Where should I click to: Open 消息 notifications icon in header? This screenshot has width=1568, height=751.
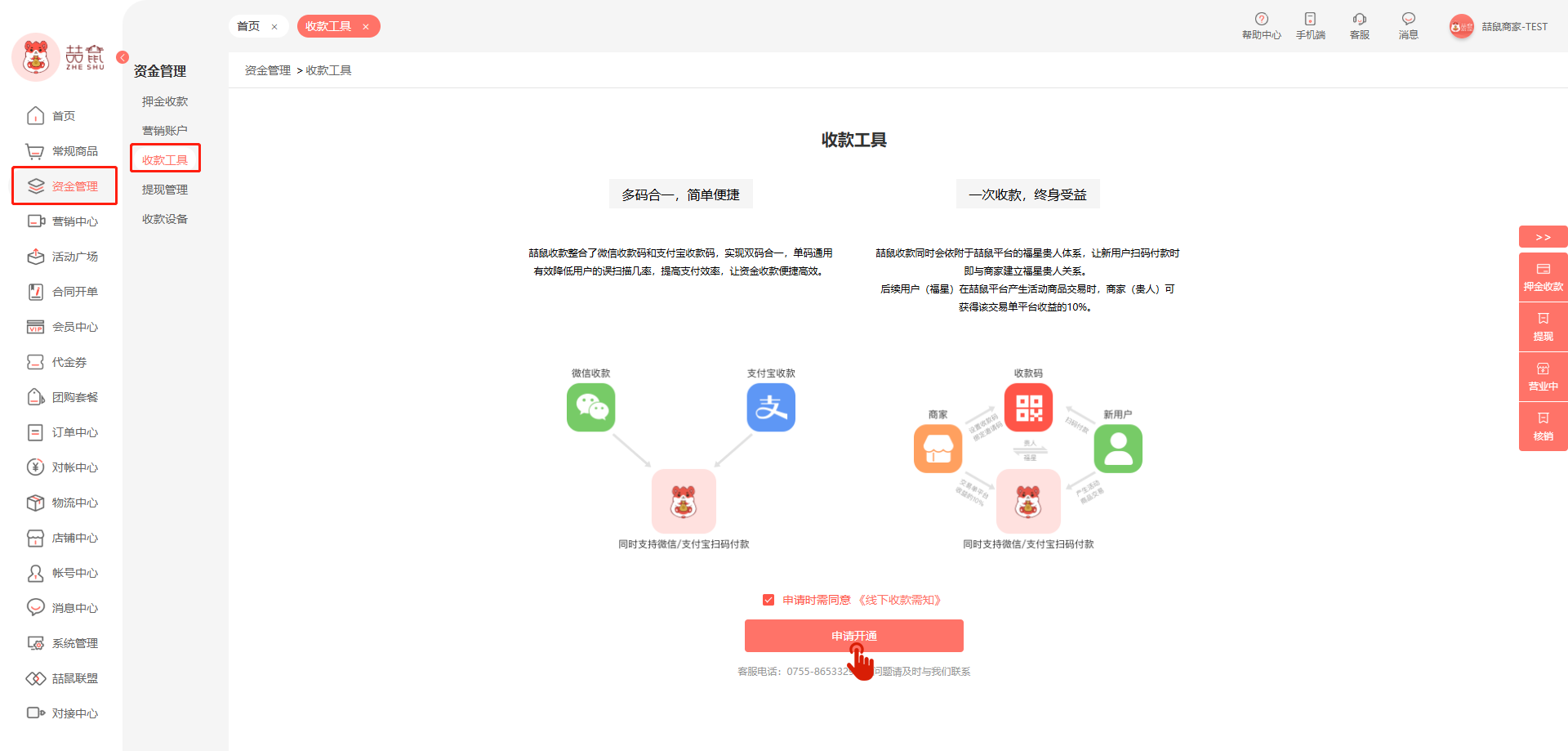pos(1409,19)
